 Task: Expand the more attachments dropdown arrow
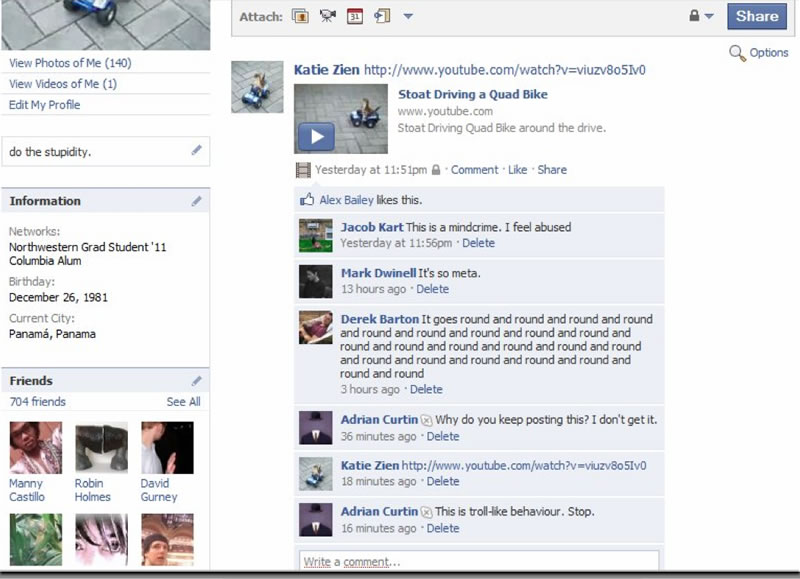coord(408,16)
